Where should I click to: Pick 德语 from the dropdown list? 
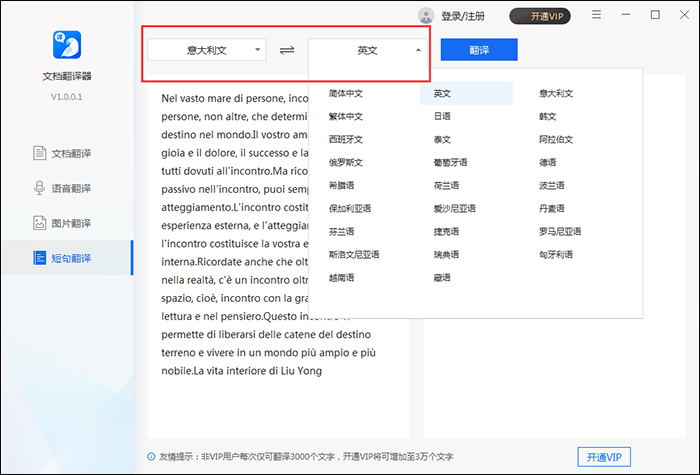(x=547, y=162)
